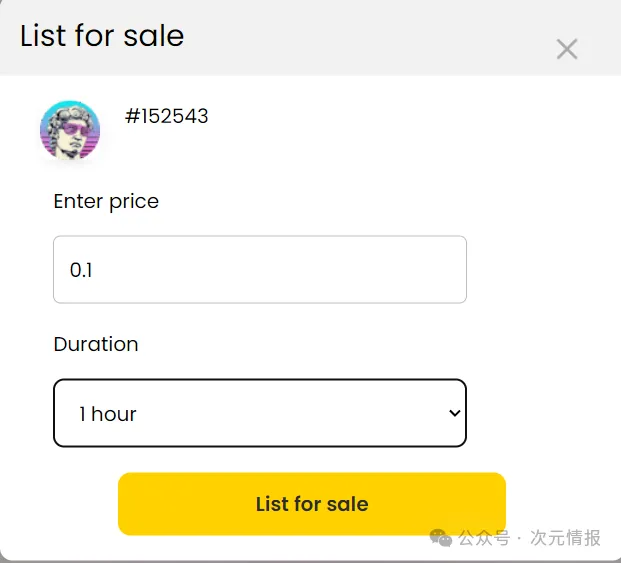Click the WeChat logo icon in watermark
Image resolution: width=621 pixels, height=563 pixels.
coord(441,538)
